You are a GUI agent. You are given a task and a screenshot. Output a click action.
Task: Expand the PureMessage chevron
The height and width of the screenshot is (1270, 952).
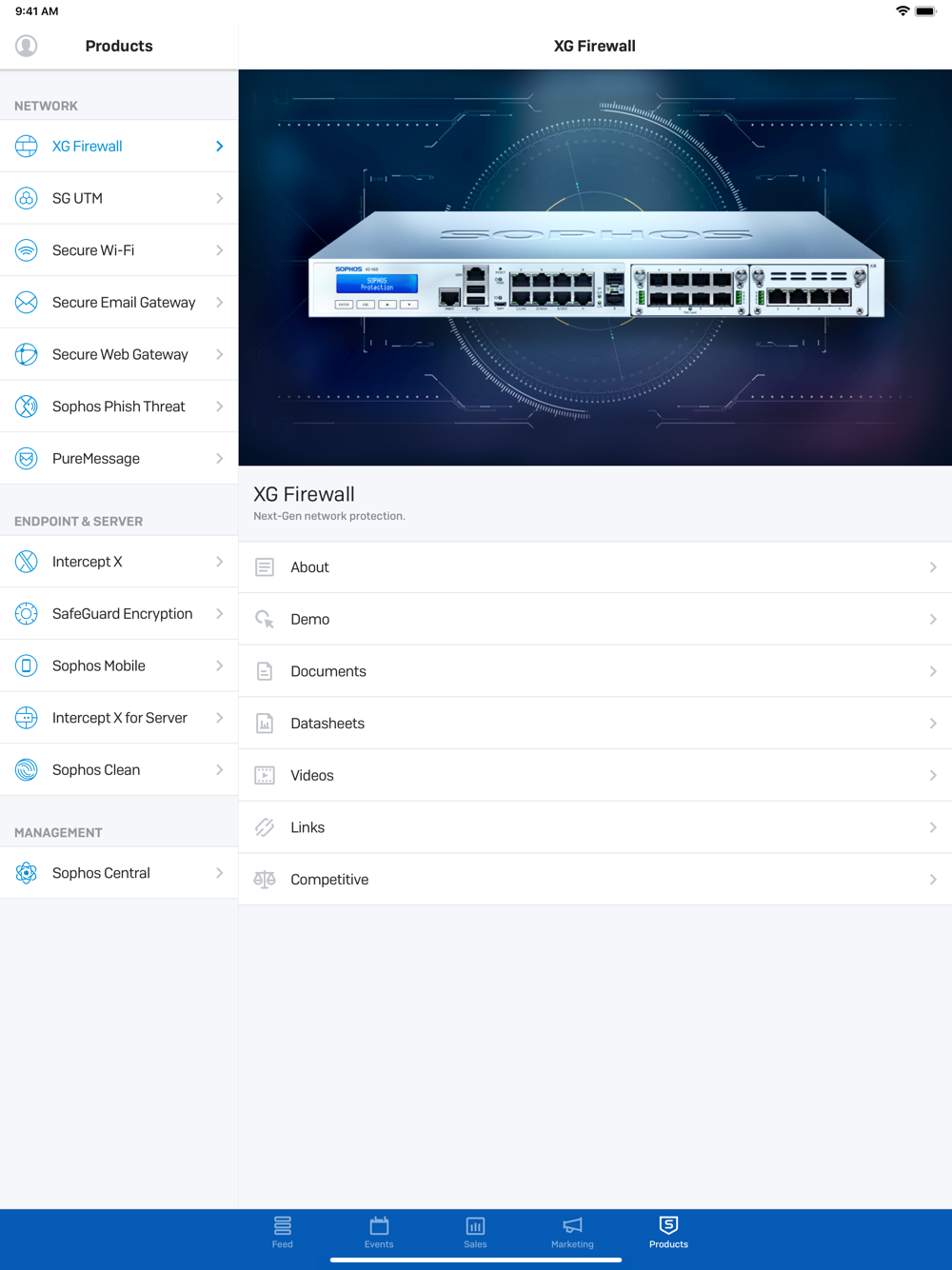pyautogui.click(x=220, y=459)
